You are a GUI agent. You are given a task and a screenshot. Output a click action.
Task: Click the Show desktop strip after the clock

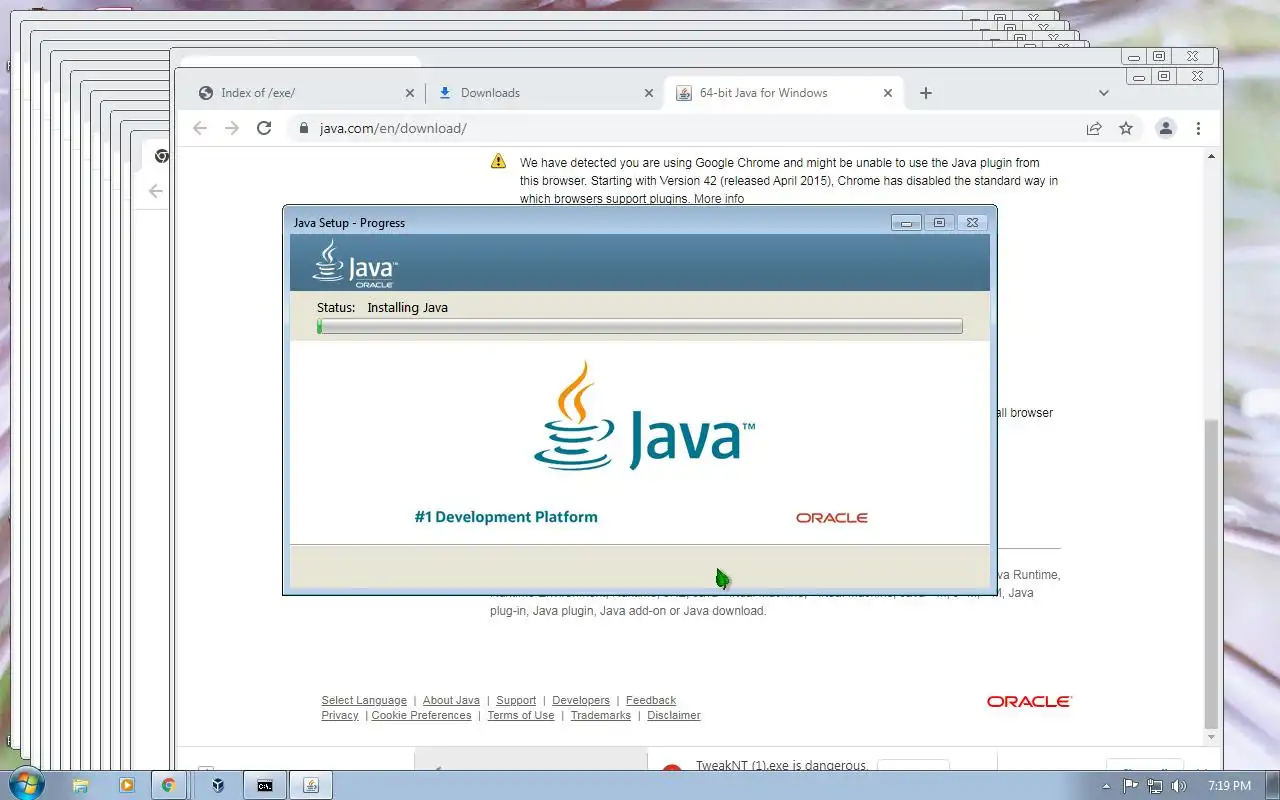coord(1272,786)
